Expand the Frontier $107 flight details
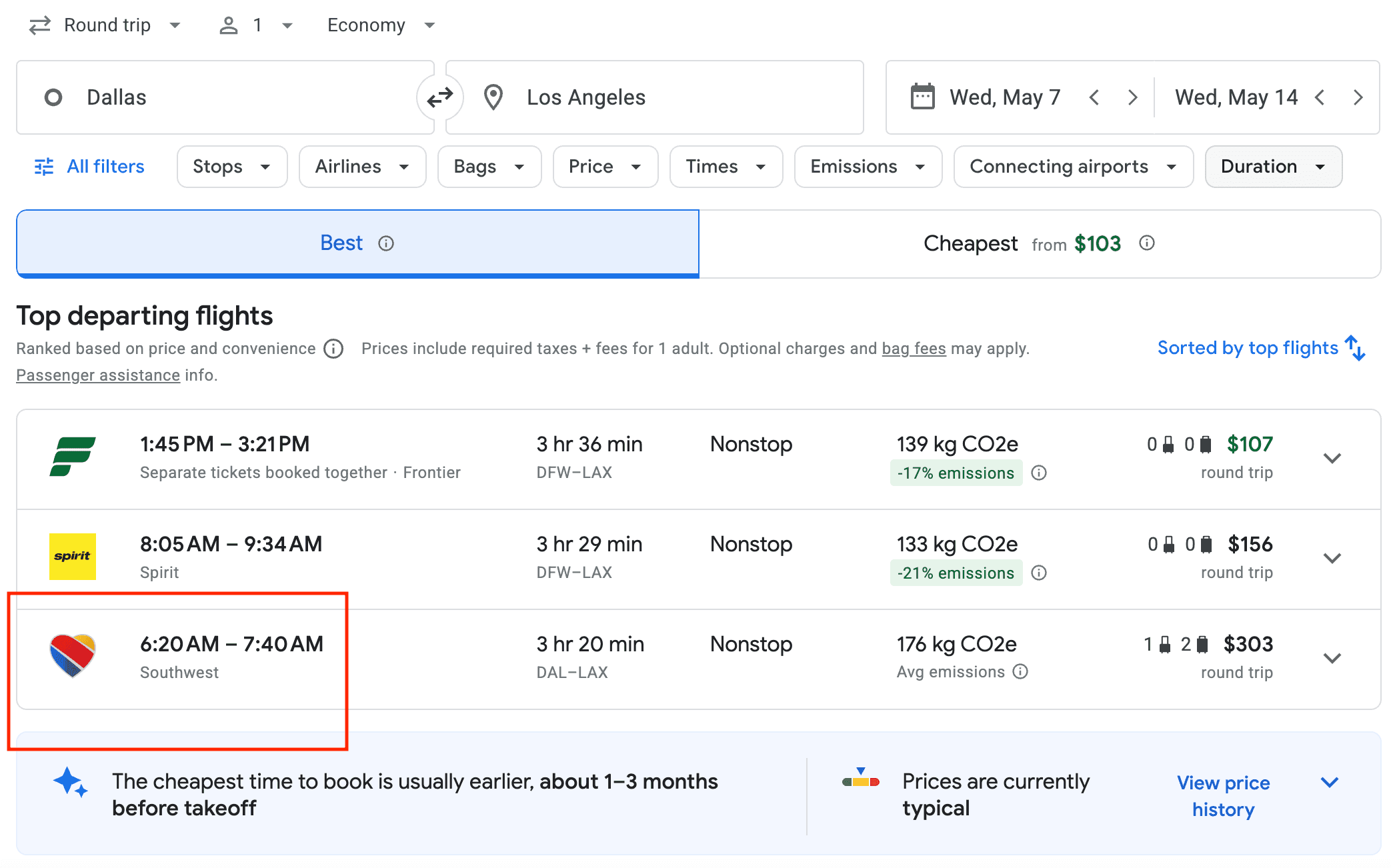This screenshot has width=1391, height=868. [1332, 458]
